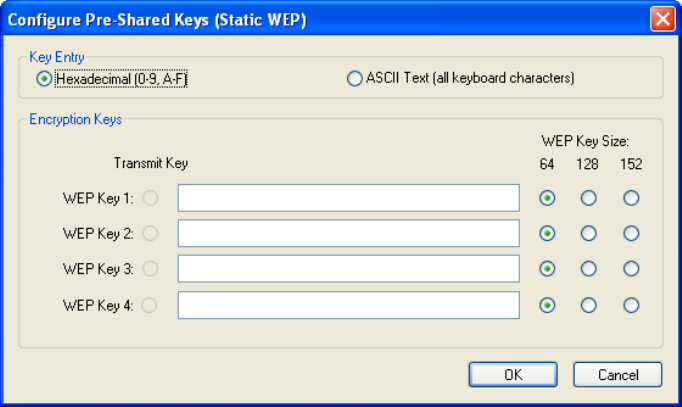Click the WEP Key 1 text field
682x407 pixels.
[x=349, y=198]
